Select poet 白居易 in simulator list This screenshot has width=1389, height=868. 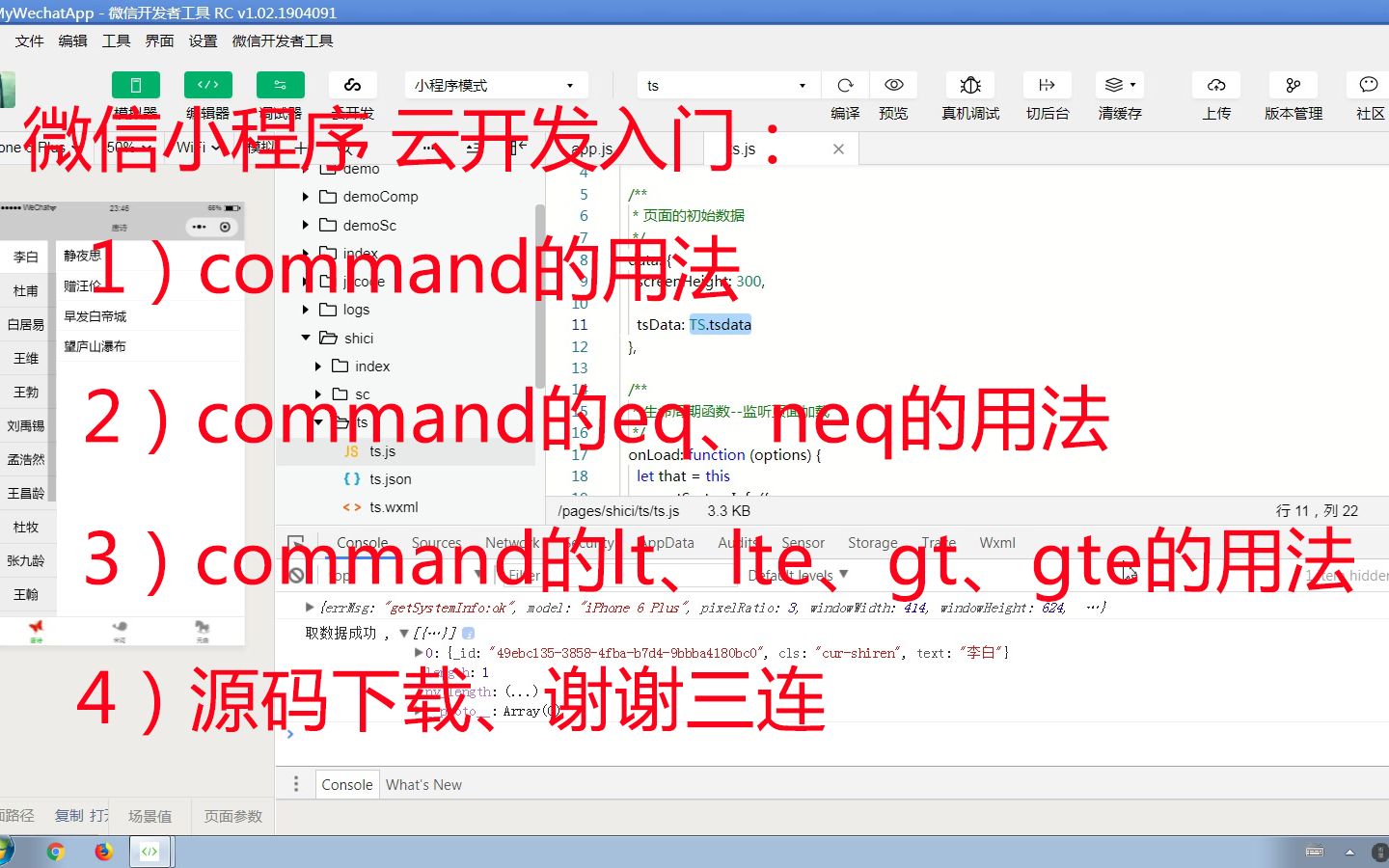pos(26,324)
